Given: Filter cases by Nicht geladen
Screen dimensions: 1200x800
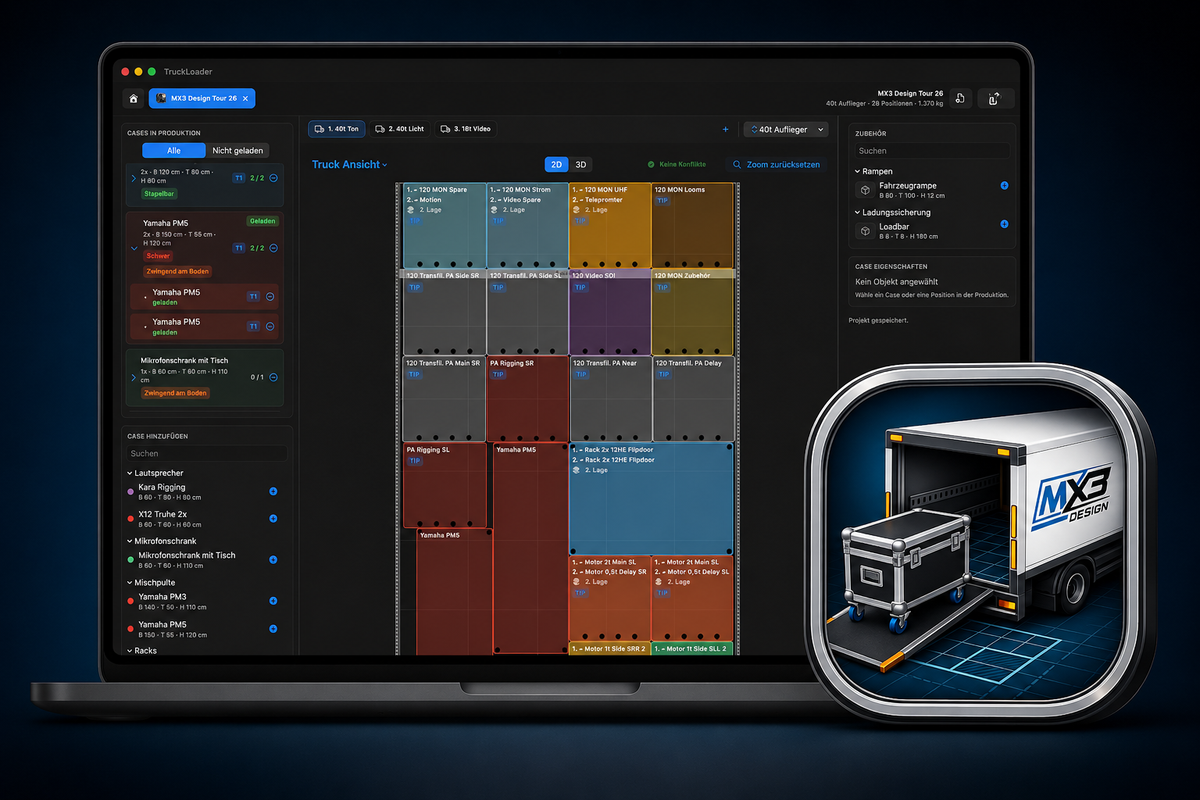Looking at the screenshot, I should [x=238, y=150].
